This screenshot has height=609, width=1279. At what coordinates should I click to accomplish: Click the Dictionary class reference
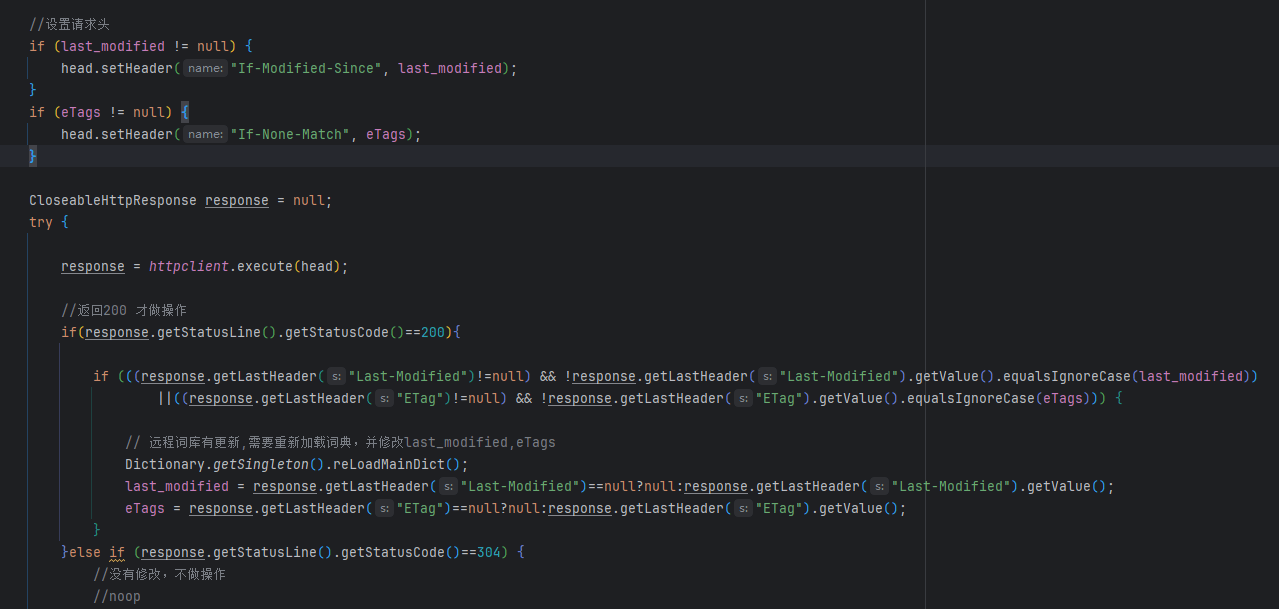[165, 465]
